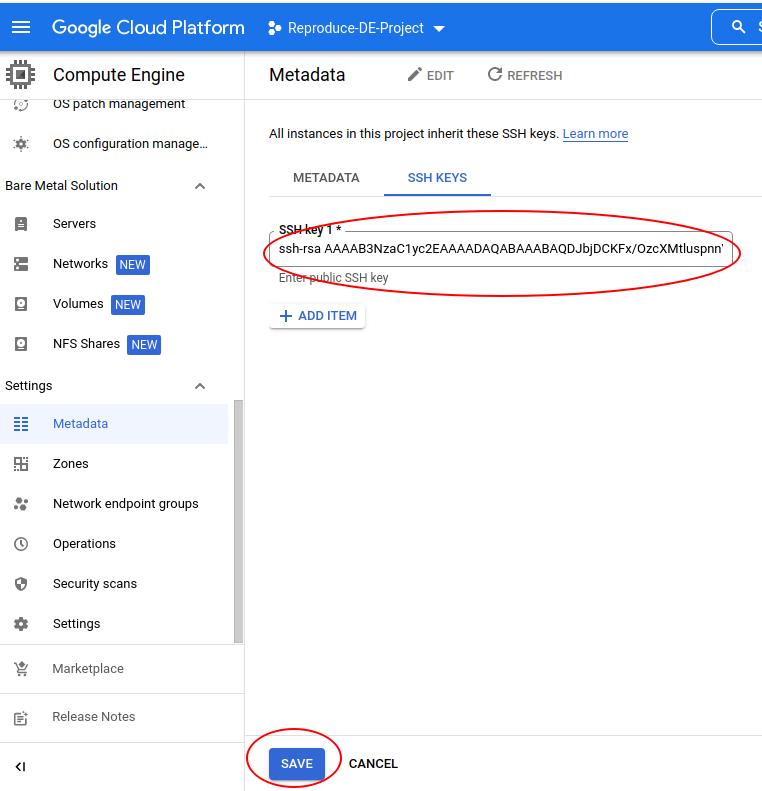Image resolution: width=762 pixels, height=791 pixels.
Task: Select Metadata in Settings section
Action: tap(114, 424)
